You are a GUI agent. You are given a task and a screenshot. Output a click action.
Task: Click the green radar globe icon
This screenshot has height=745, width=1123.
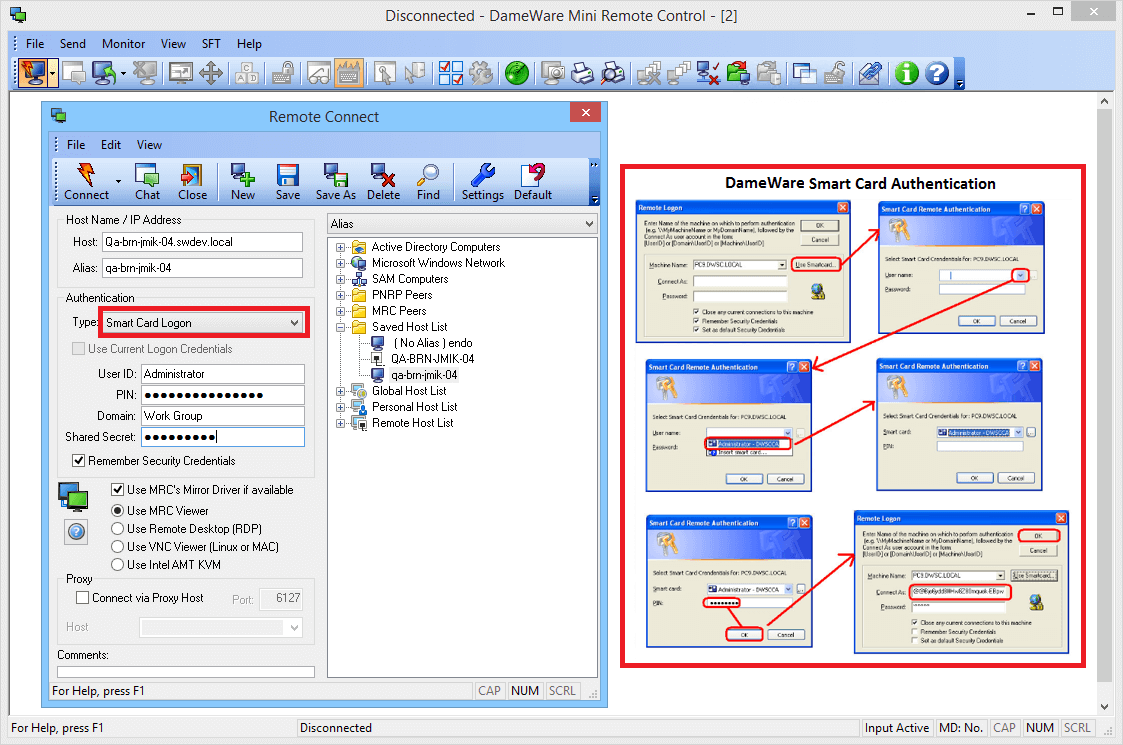pos(516,73)
